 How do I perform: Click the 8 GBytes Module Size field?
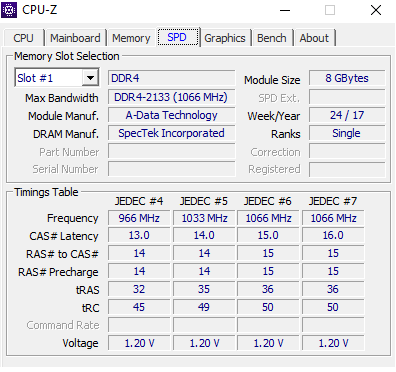347,78
